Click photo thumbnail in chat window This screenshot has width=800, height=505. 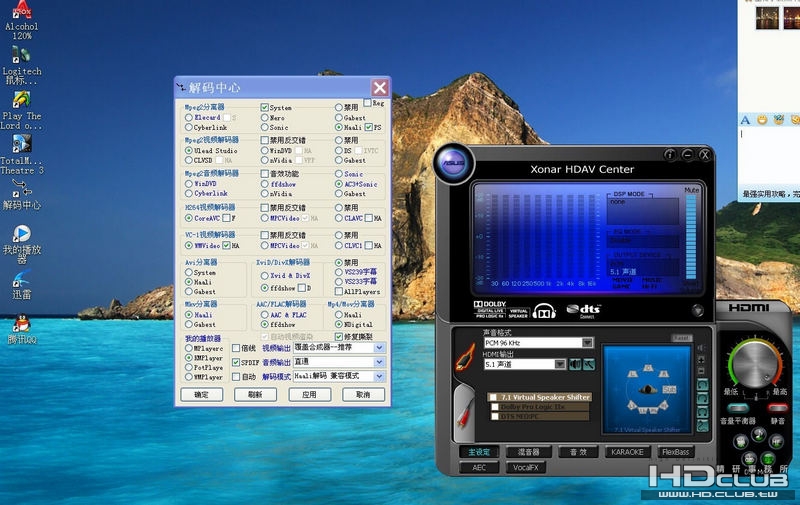coord(767,18)
